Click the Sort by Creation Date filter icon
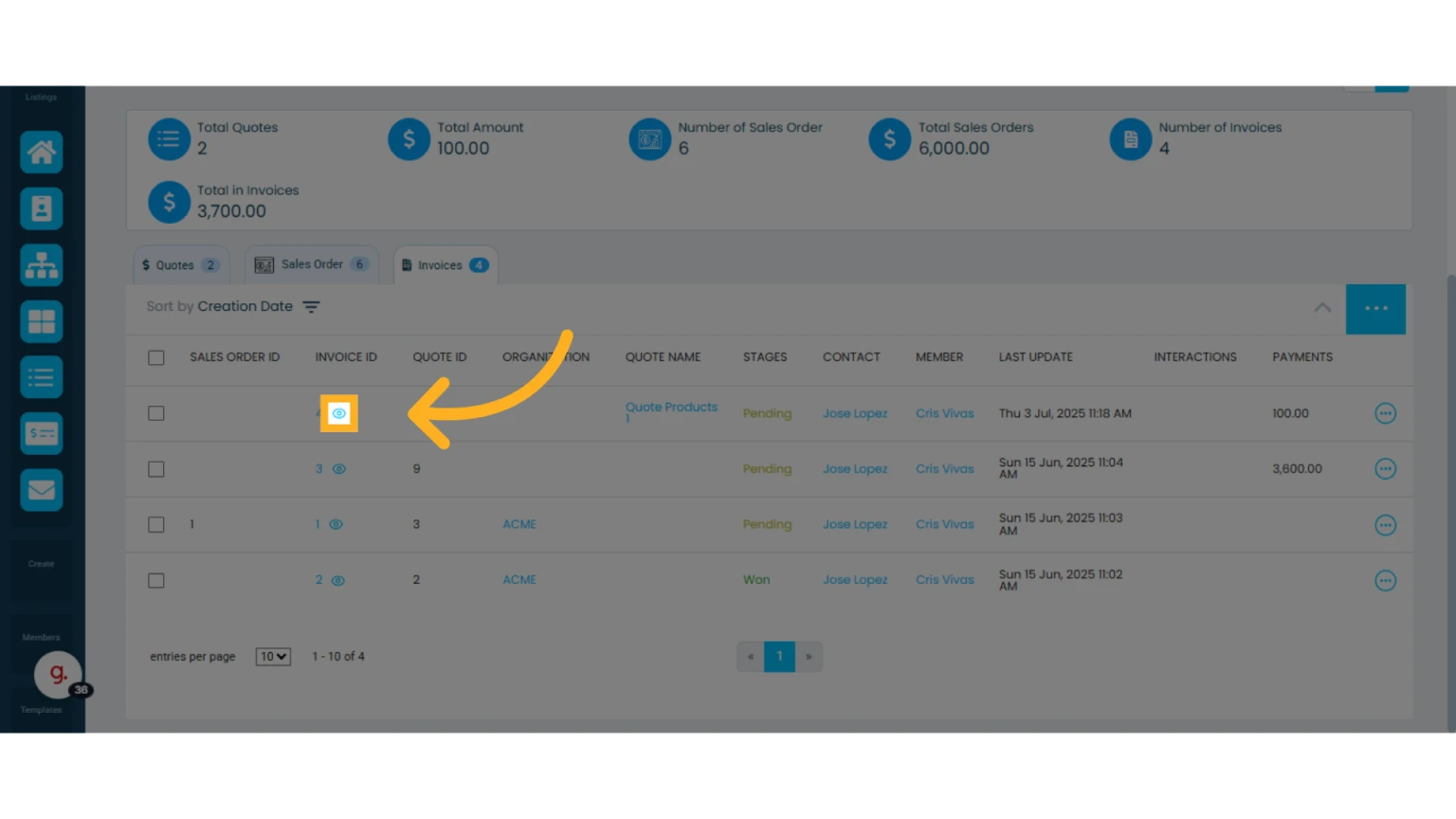 pyautogui.click(x=311, y=307)
